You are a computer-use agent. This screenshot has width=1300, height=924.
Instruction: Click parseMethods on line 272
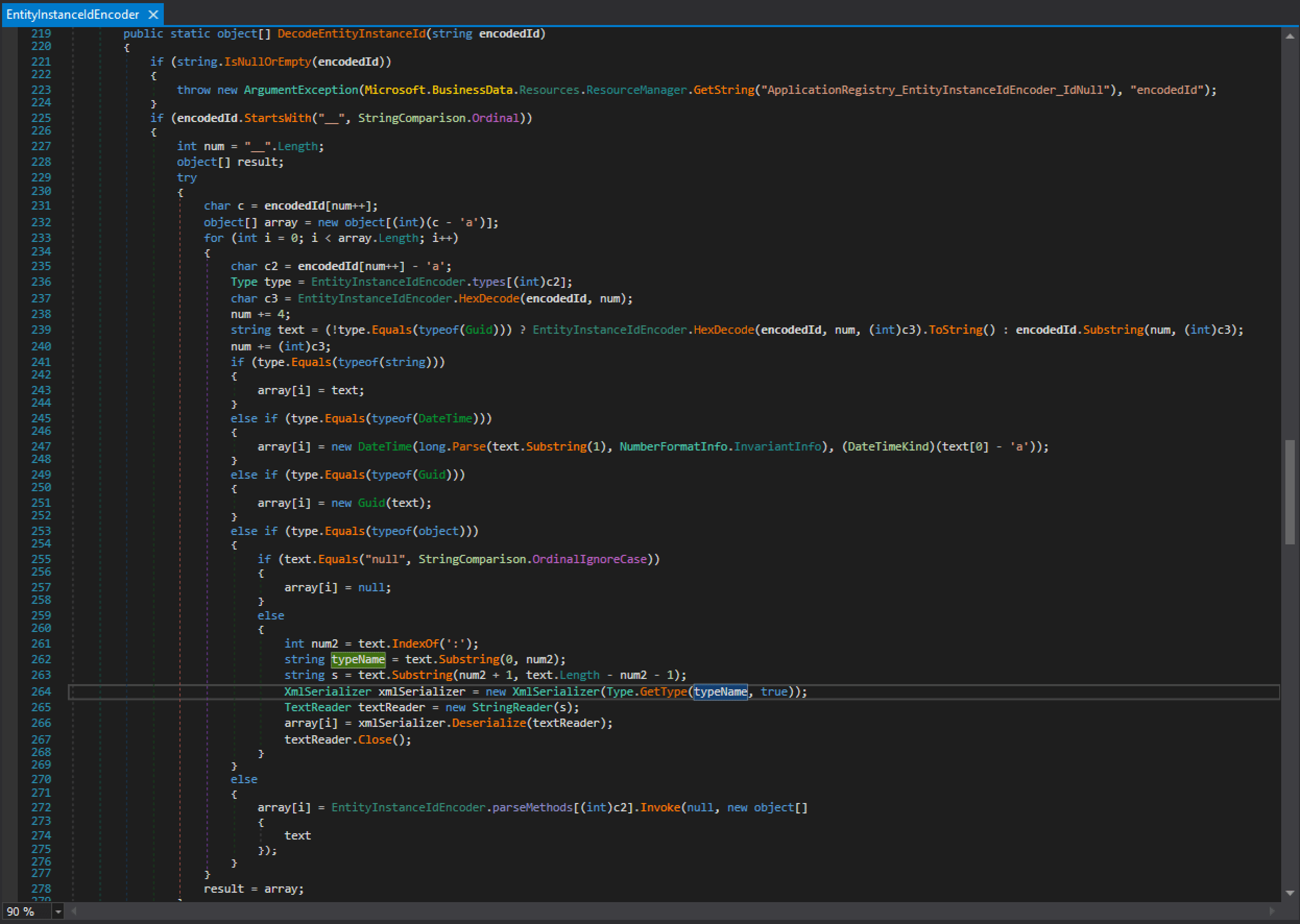[x=532, y=807]
